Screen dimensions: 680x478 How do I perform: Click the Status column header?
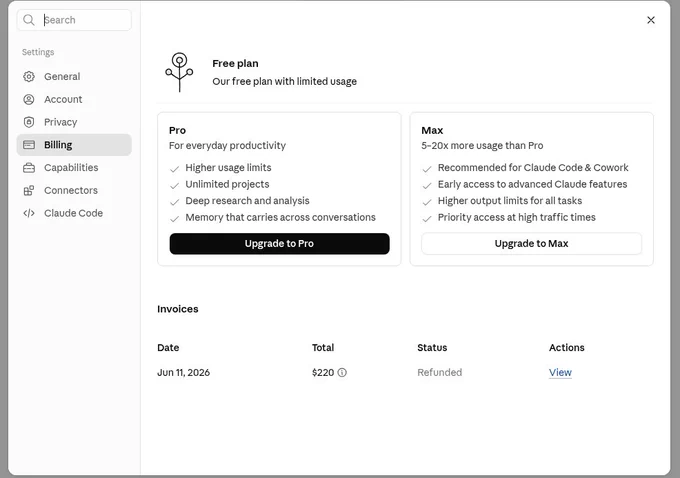point(432,348)
